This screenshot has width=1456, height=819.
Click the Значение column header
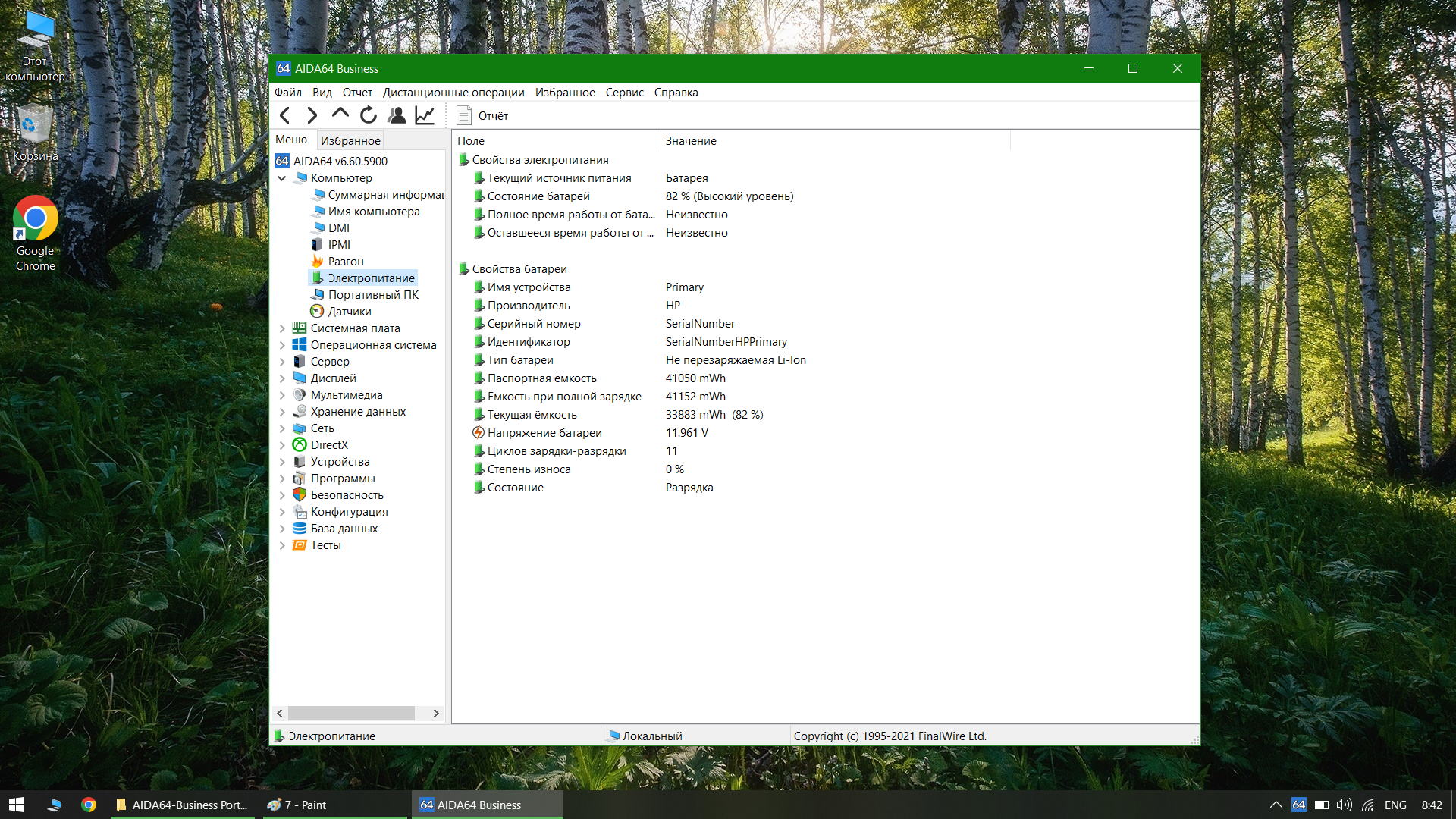(690, 141)
